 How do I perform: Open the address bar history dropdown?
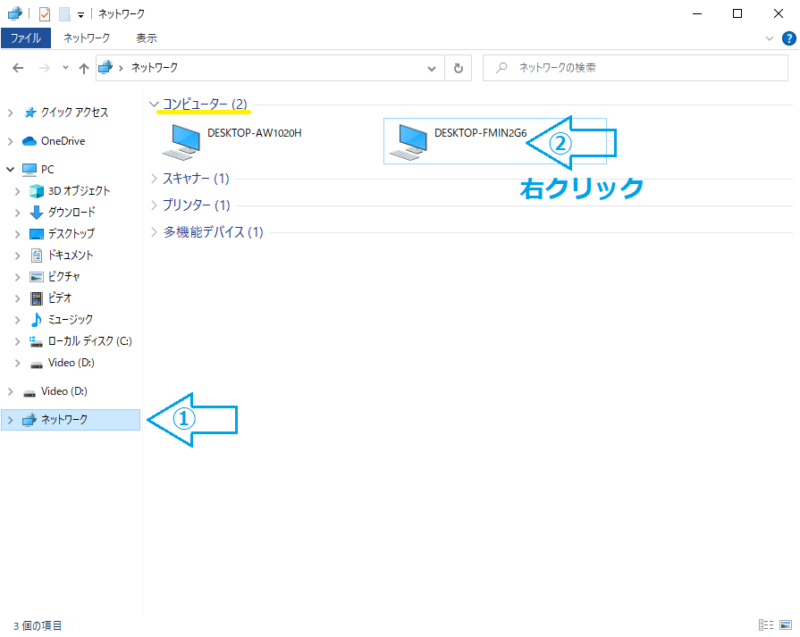[x=432, y=68]
